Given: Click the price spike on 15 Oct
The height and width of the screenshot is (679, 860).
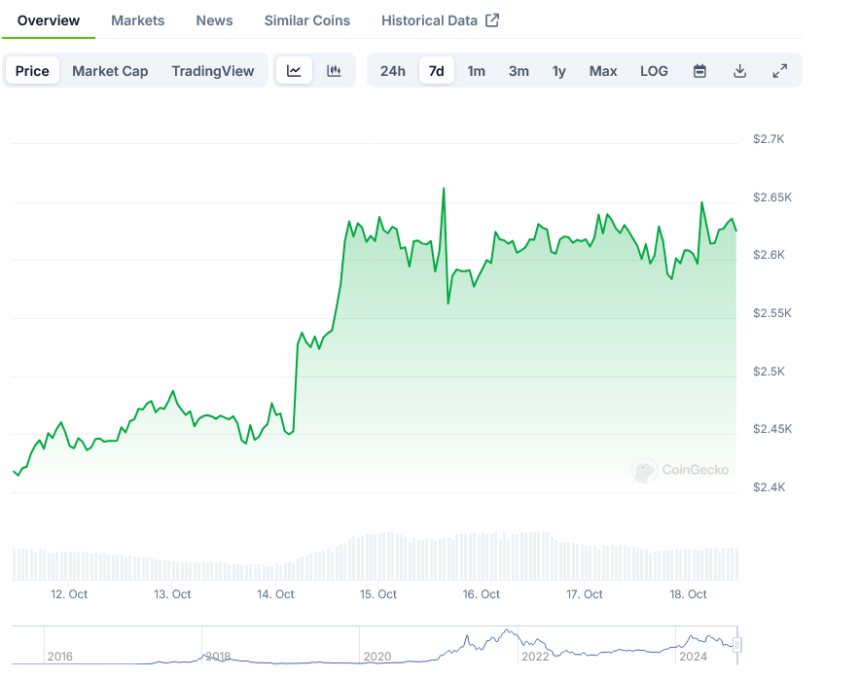Looking at the screenshot, I should pos(443,189).
